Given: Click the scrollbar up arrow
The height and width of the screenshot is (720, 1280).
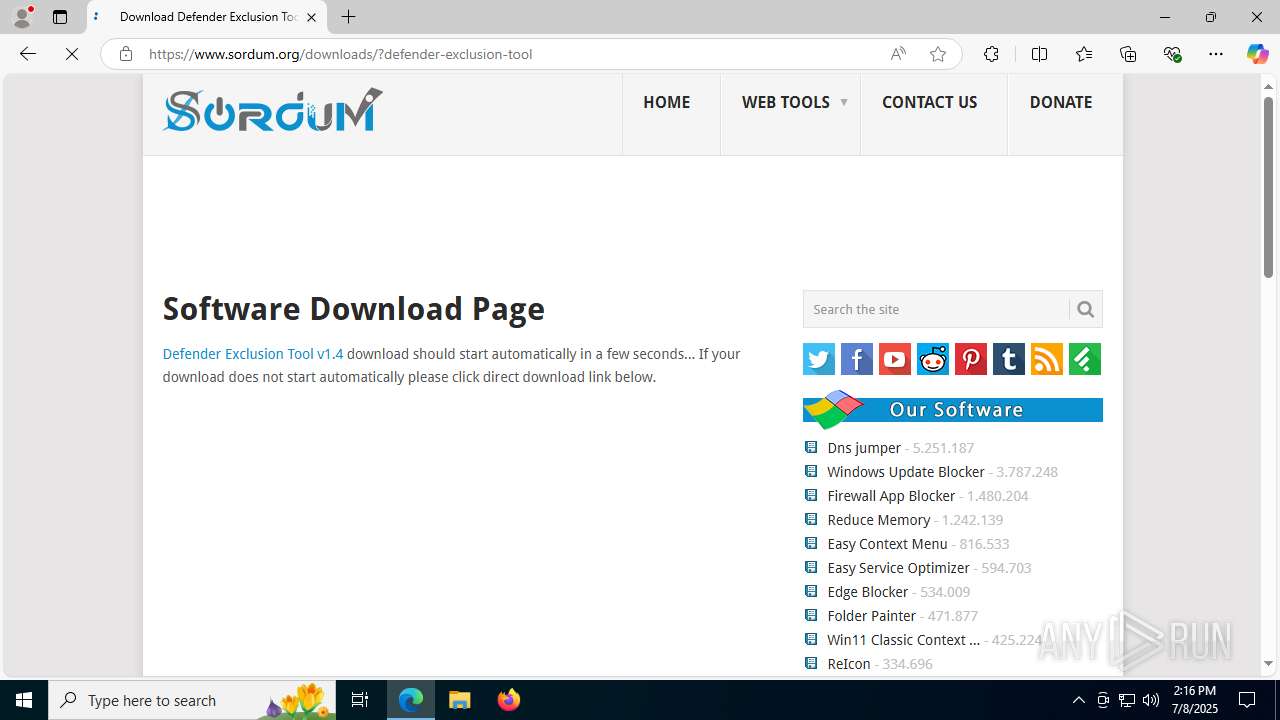Looking at the screenshot, I should click(1268, 85).
